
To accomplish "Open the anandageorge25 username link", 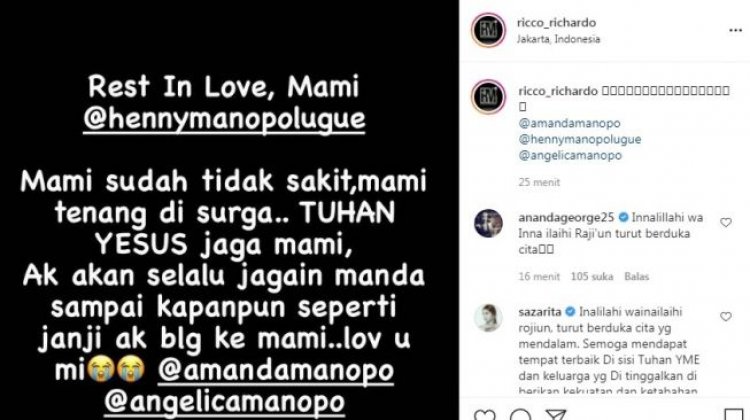I will tap(566, 218).
